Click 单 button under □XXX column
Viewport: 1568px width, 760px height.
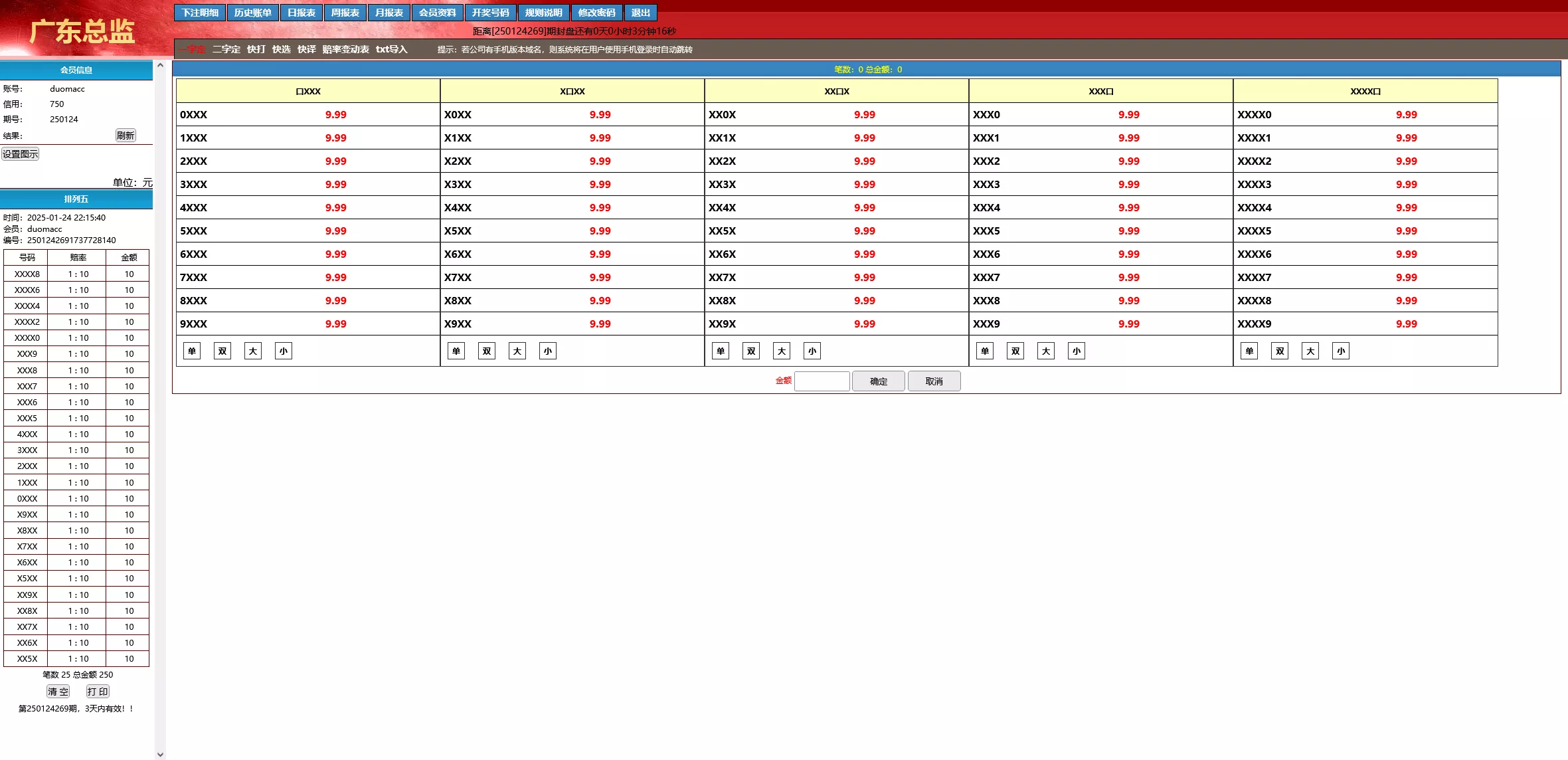pos(192,351)
